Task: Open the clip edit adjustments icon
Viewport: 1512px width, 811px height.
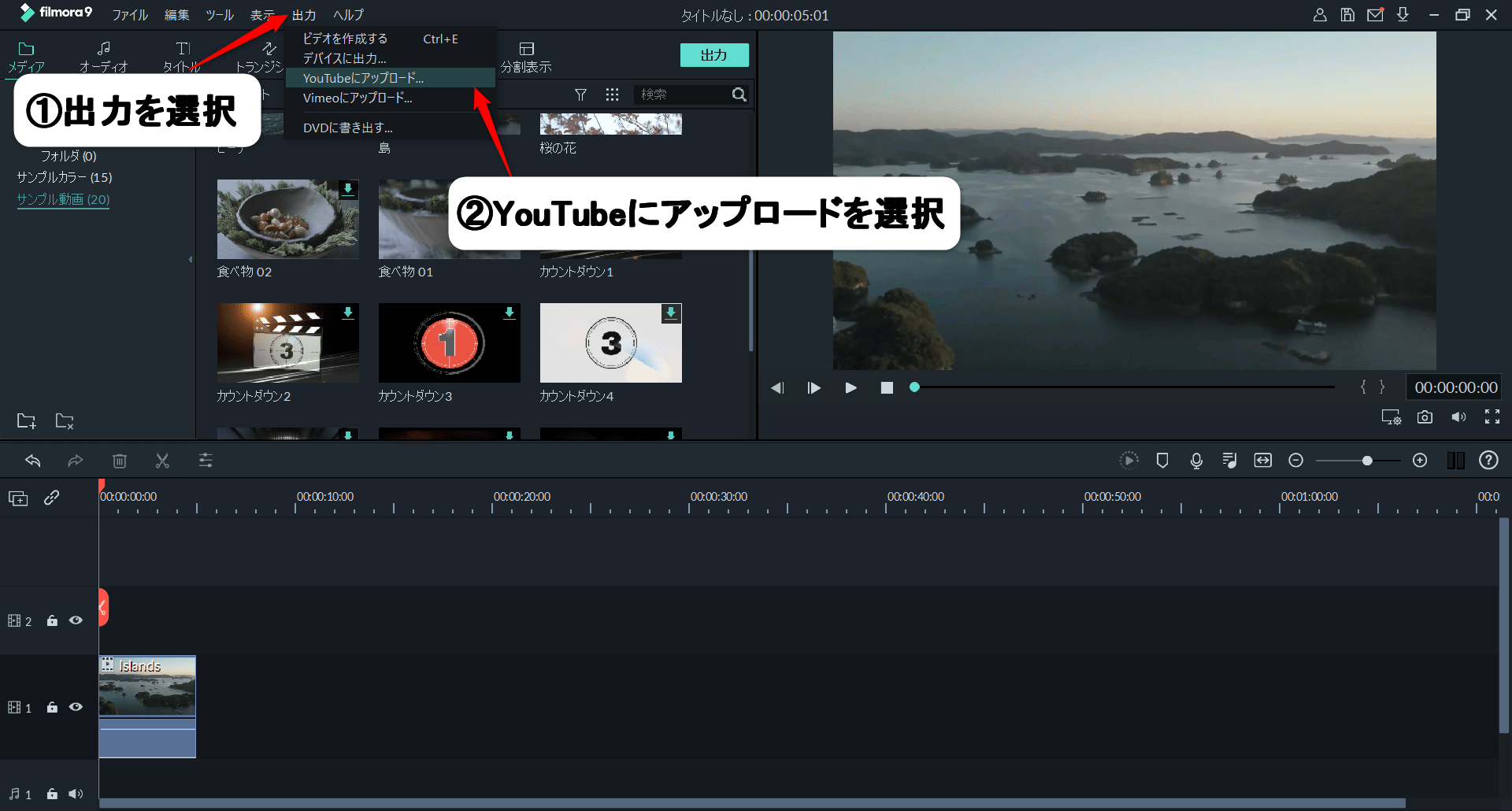Action: (x=206, y=461)
